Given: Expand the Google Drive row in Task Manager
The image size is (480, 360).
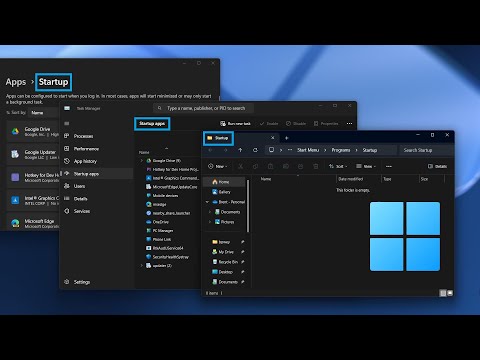Looking at the screenshot, I should pyautogui.click(x=142, y=161).
